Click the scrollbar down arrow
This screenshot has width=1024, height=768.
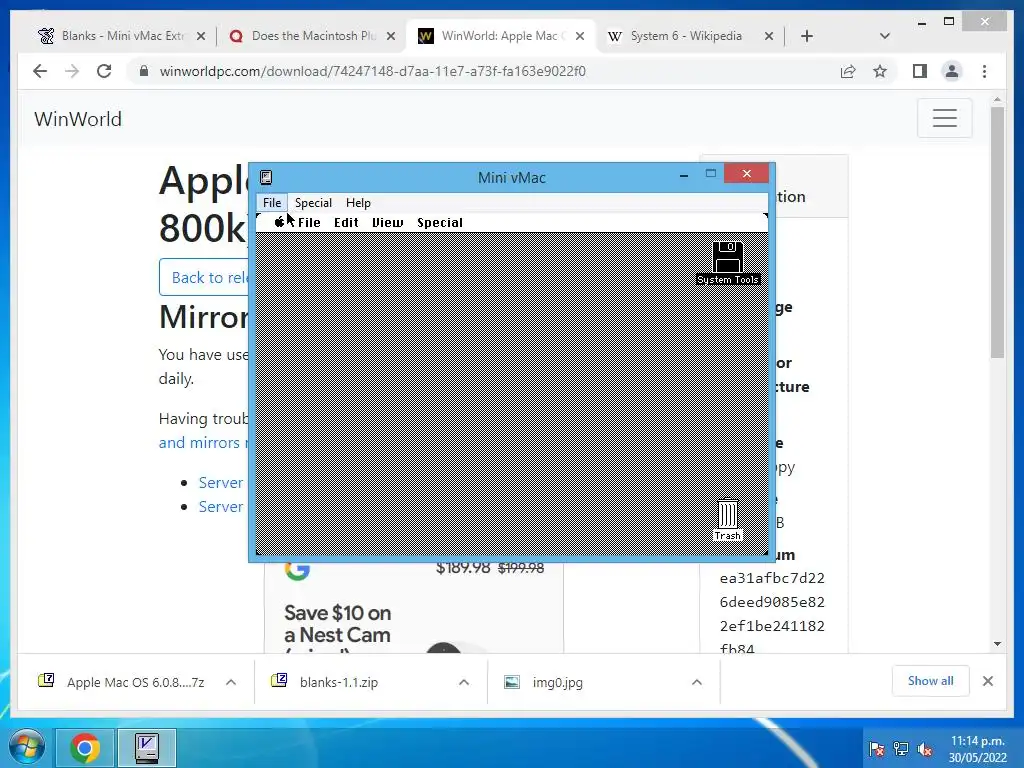pyautogui.click(x=997, y=644)
